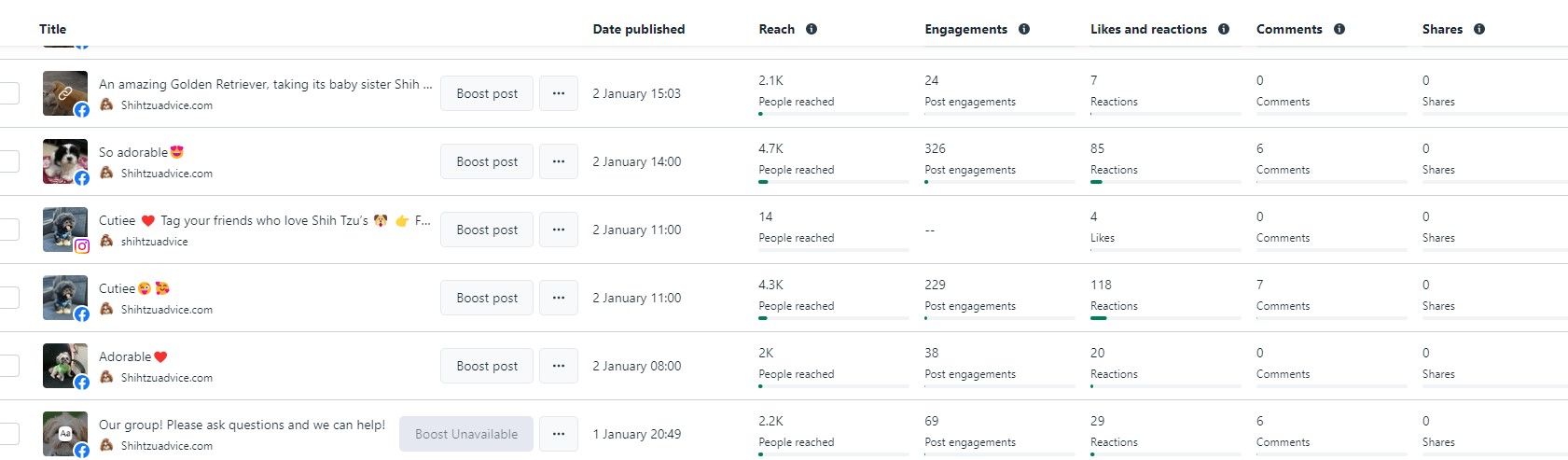Viewport: 1568px width, 460px height.
Task: Click the Title column header
Action: (x=53, y=29)
